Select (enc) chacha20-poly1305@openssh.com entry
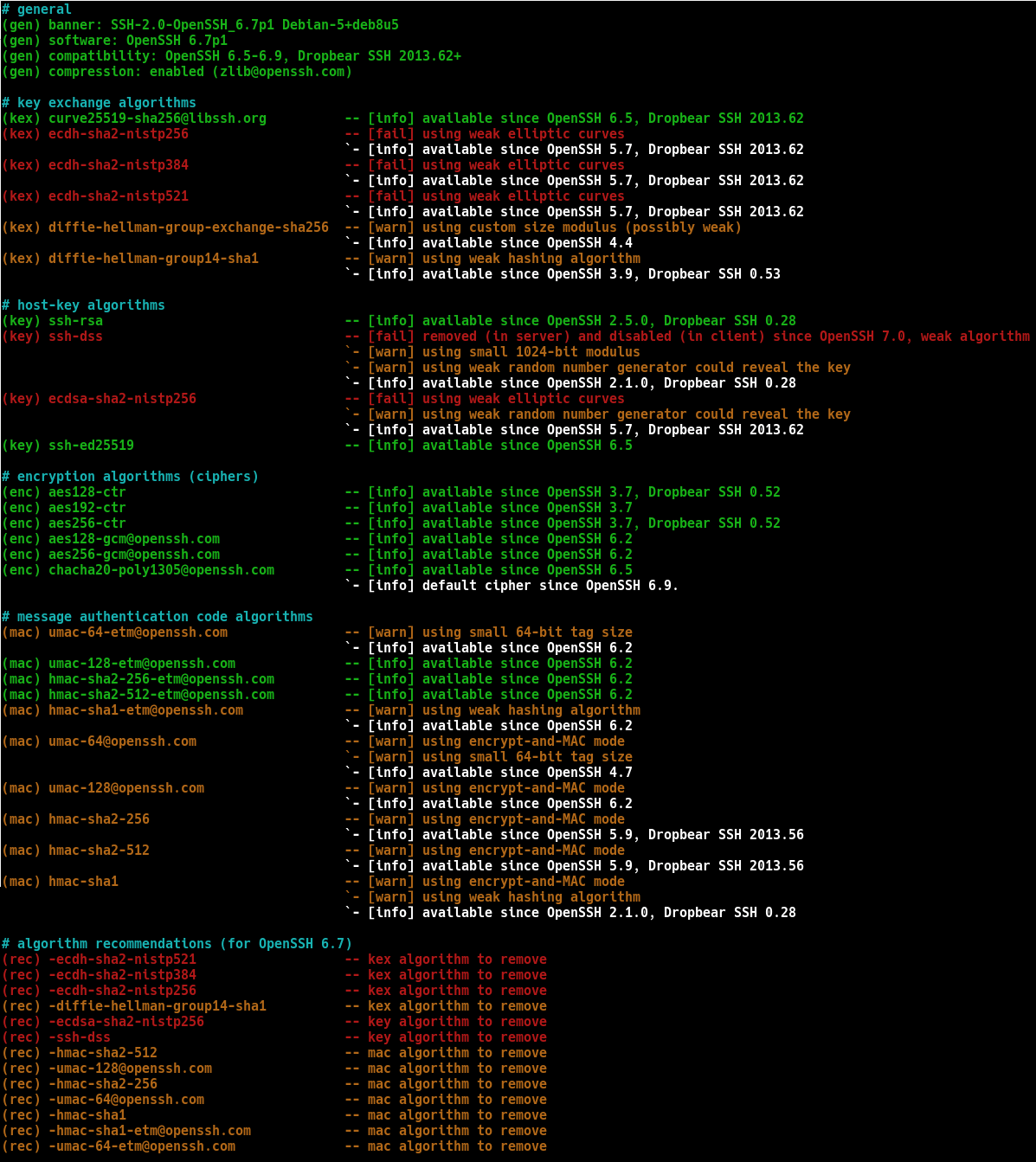 click(x=138, y=570)
